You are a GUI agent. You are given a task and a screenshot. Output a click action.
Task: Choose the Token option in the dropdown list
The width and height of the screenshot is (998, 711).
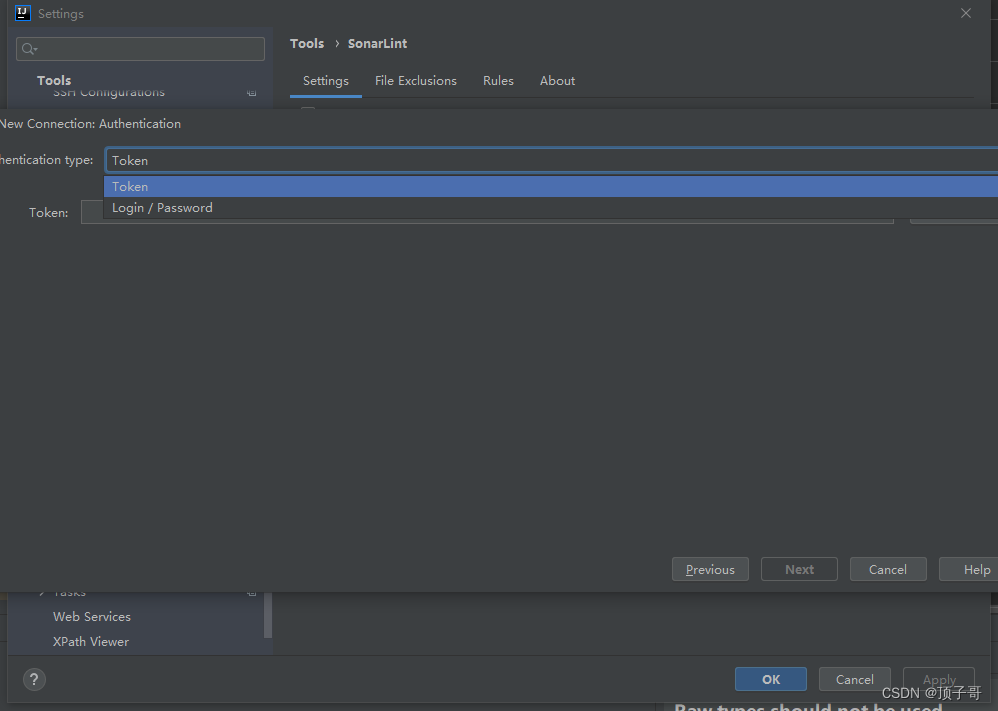[x=130, y=185]
